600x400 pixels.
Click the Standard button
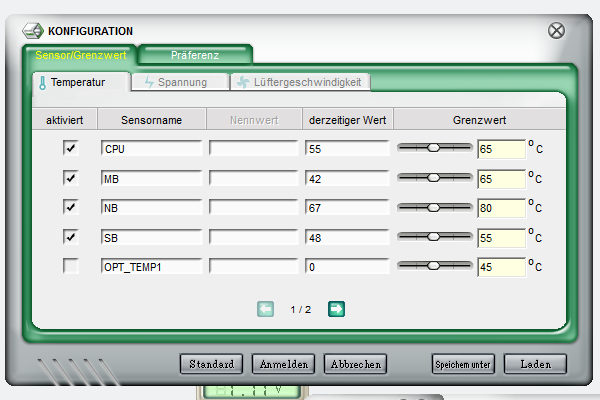click(211, 364)
